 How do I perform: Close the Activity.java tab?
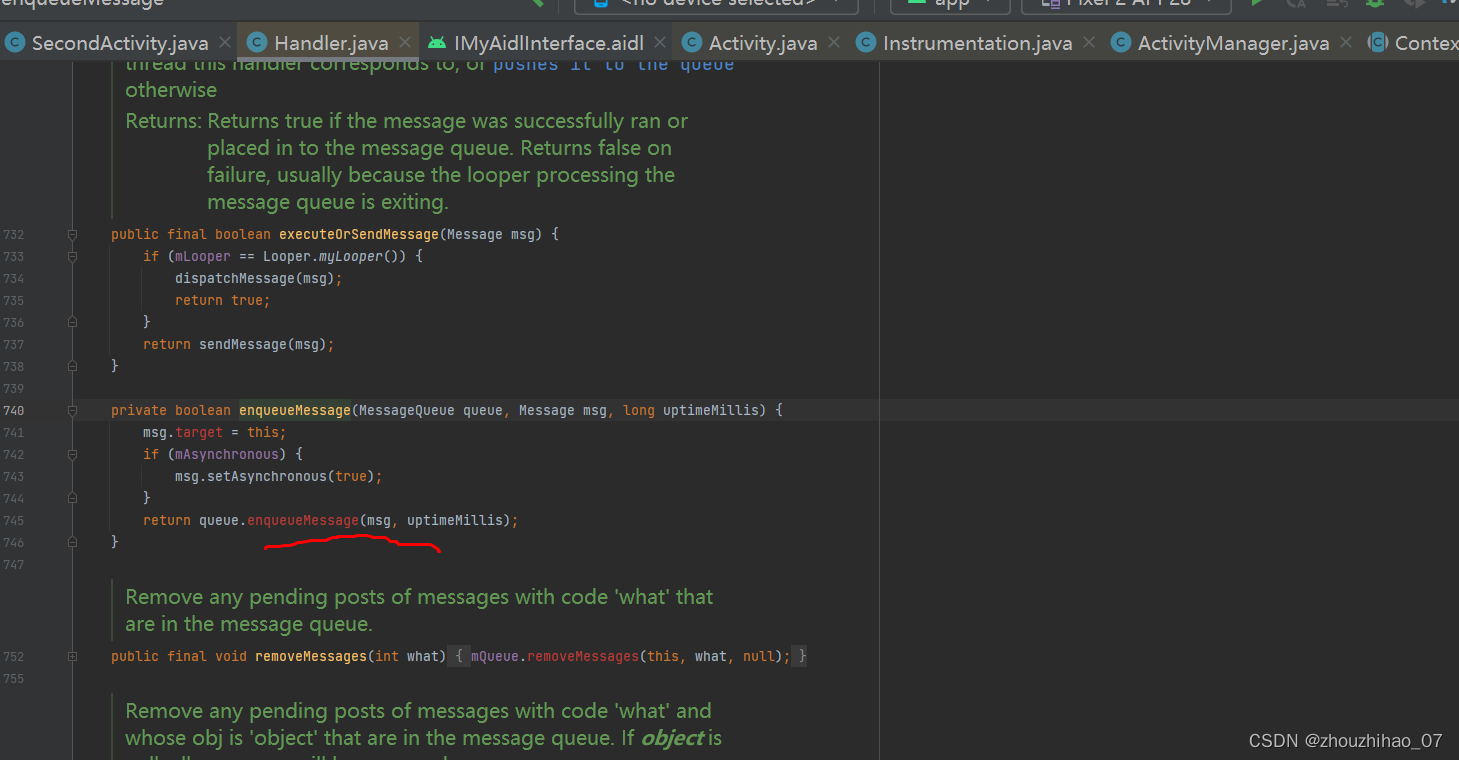(834, 43)
